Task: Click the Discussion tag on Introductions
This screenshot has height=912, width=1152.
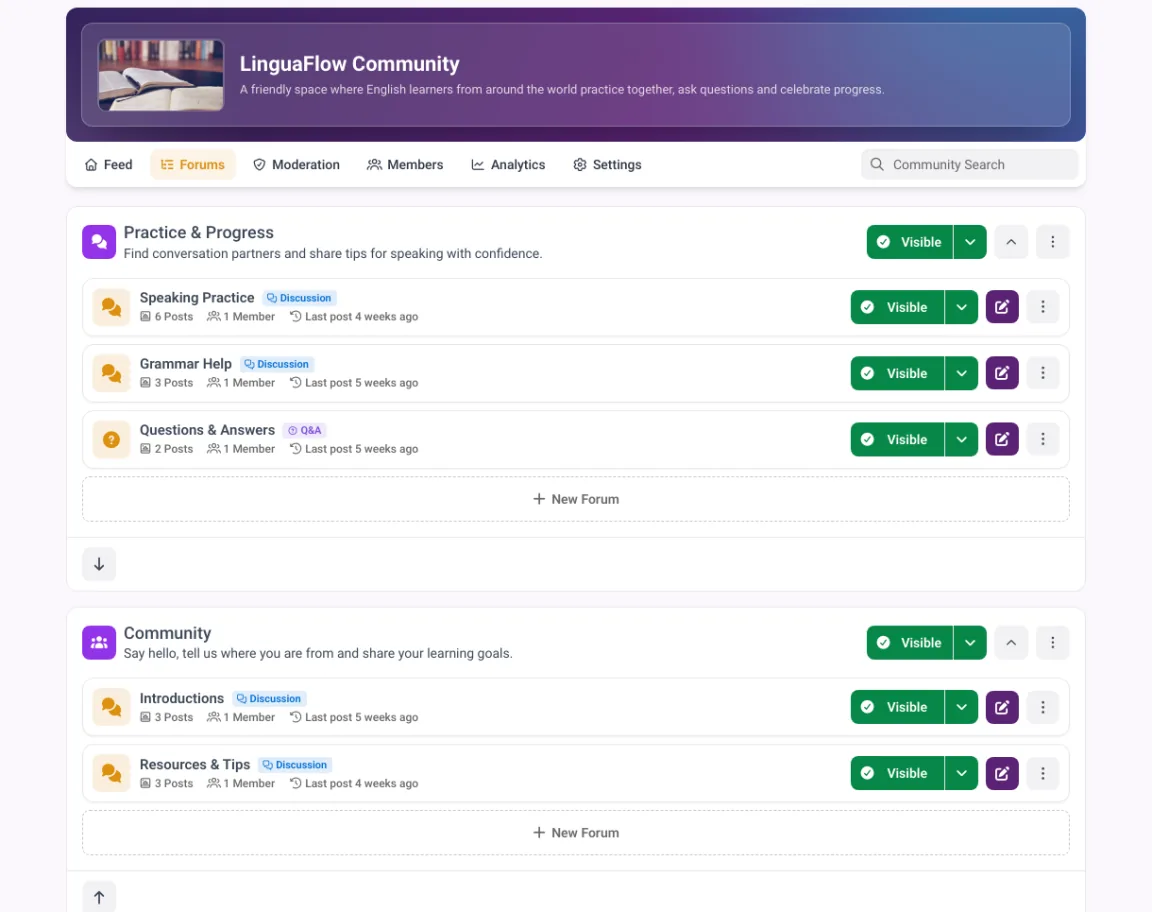Action: pos(269,698)
